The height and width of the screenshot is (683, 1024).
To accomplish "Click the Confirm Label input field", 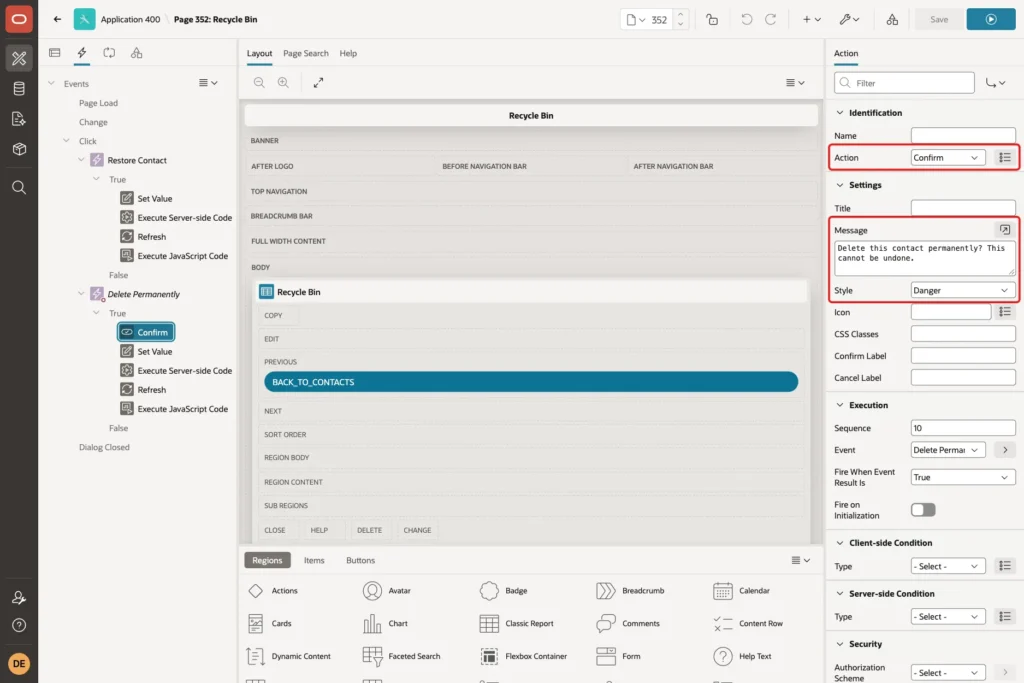I will point(963,356).
